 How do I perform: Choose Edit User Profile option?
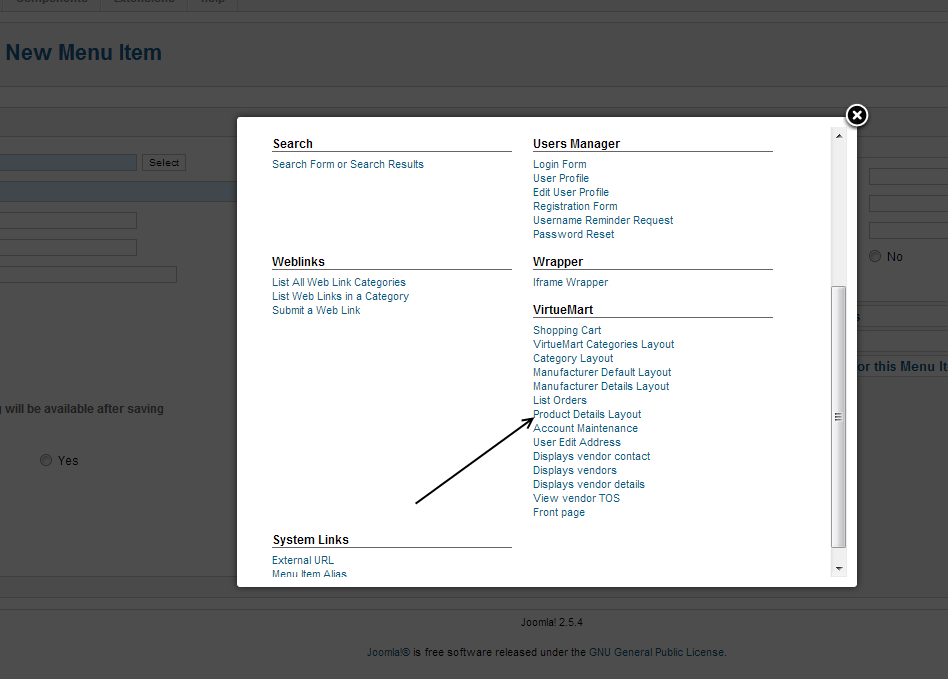pyautogui.click(x=571, y=192)
